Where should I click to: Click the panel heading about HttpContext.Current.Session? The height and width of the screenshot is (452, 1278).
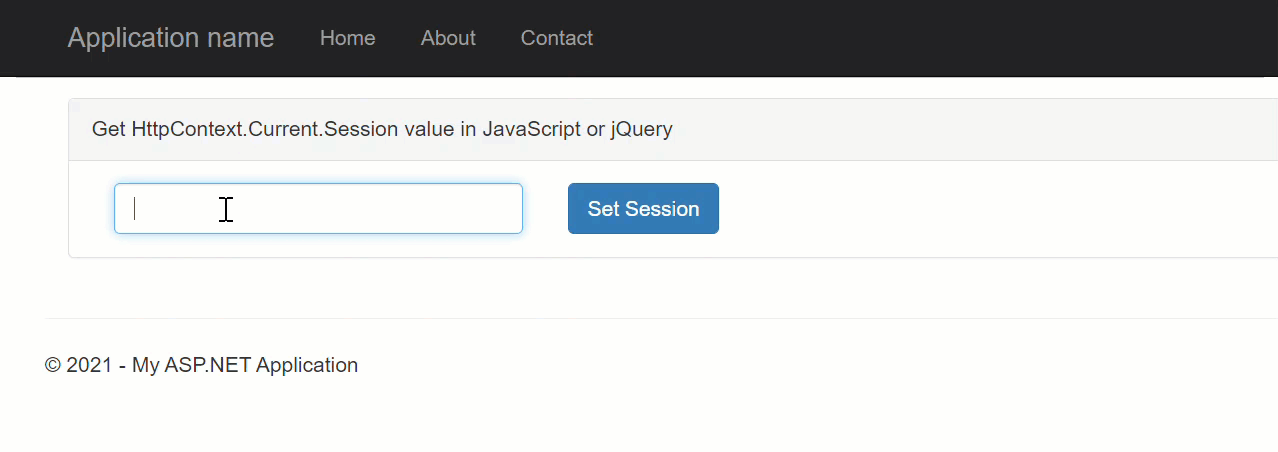382,129
